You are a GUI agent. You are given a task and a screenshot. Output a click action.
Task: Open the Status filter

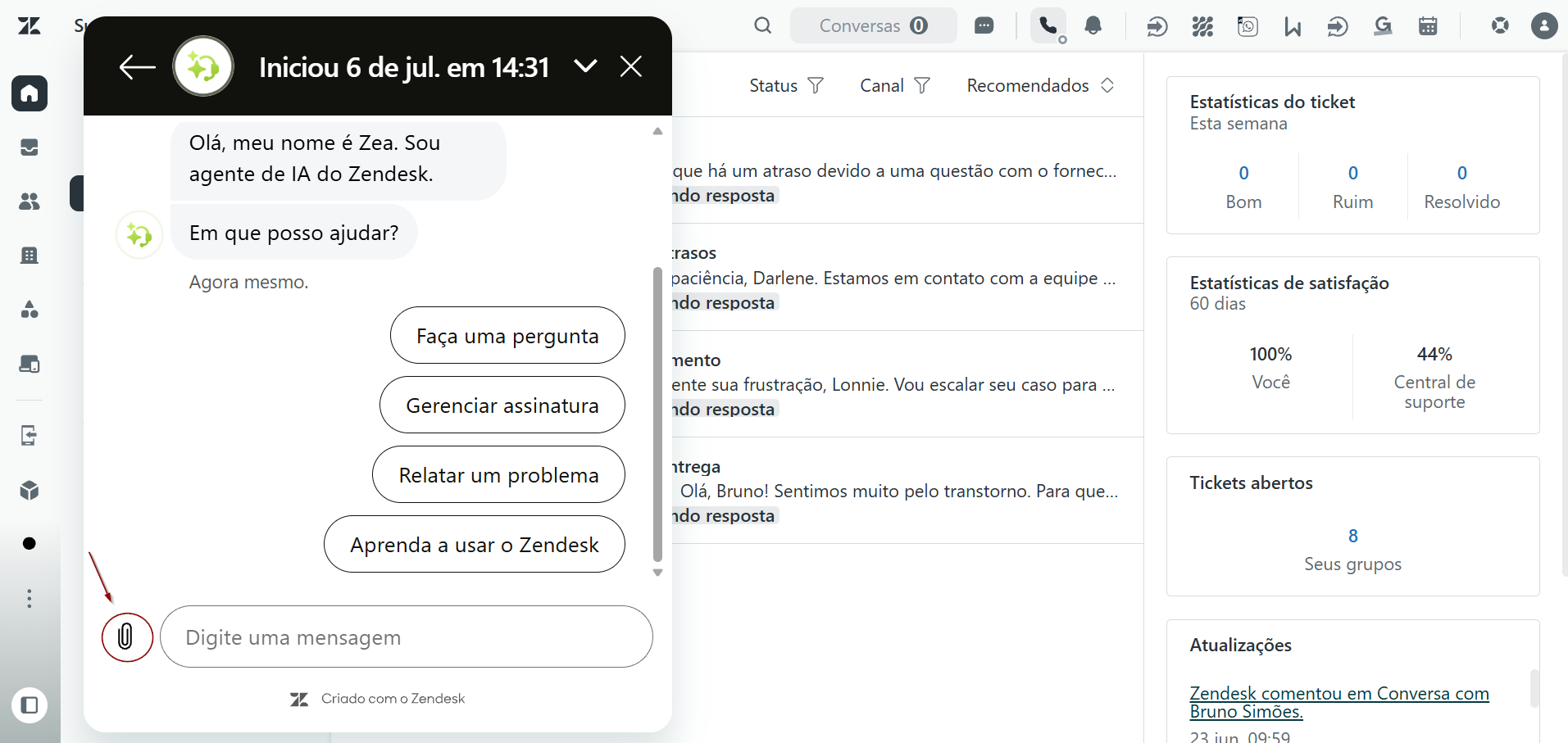[786, 85]
